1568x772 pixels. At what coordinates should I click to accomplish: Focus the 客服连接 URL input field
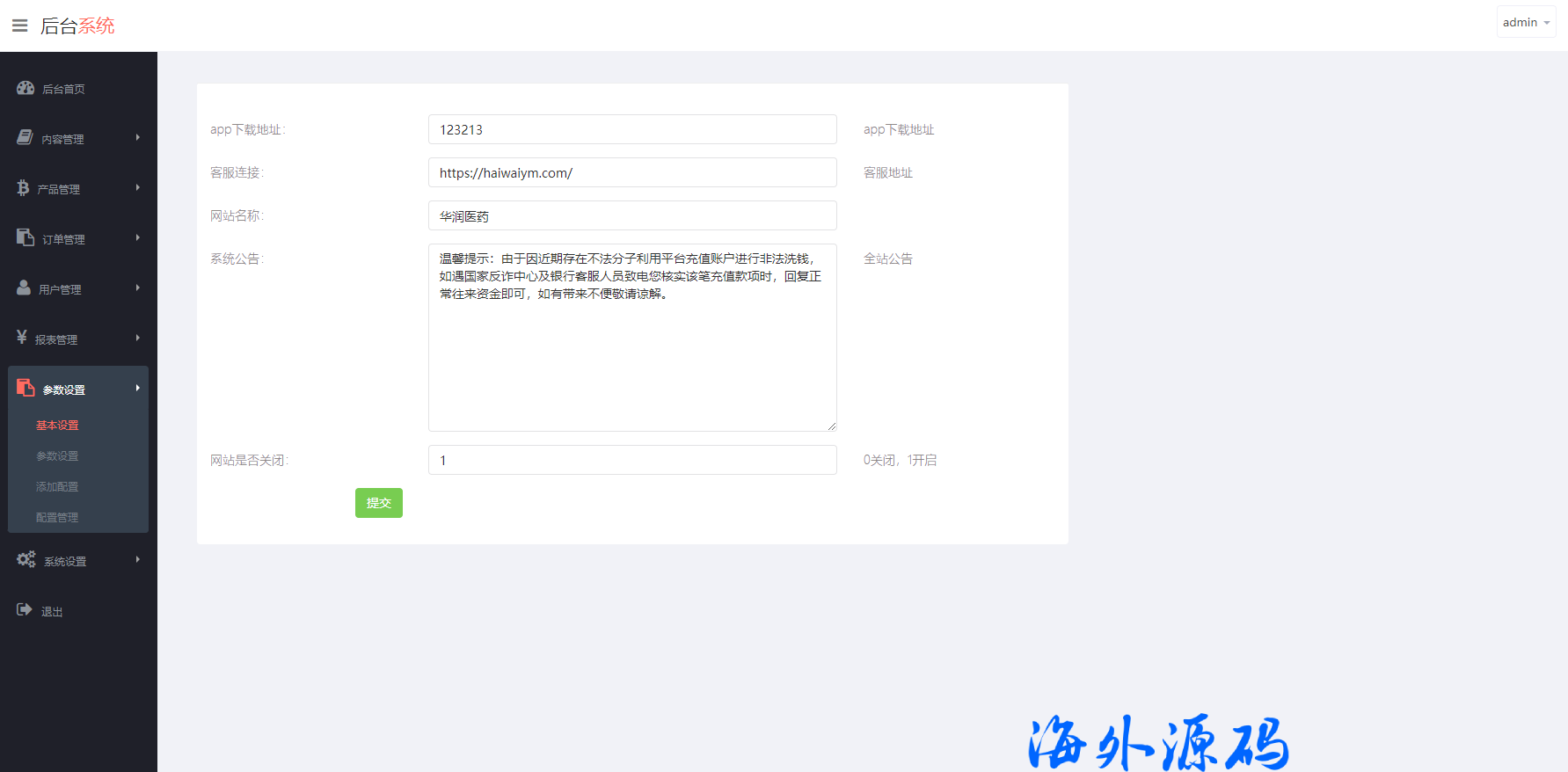[x=631, y=173]
